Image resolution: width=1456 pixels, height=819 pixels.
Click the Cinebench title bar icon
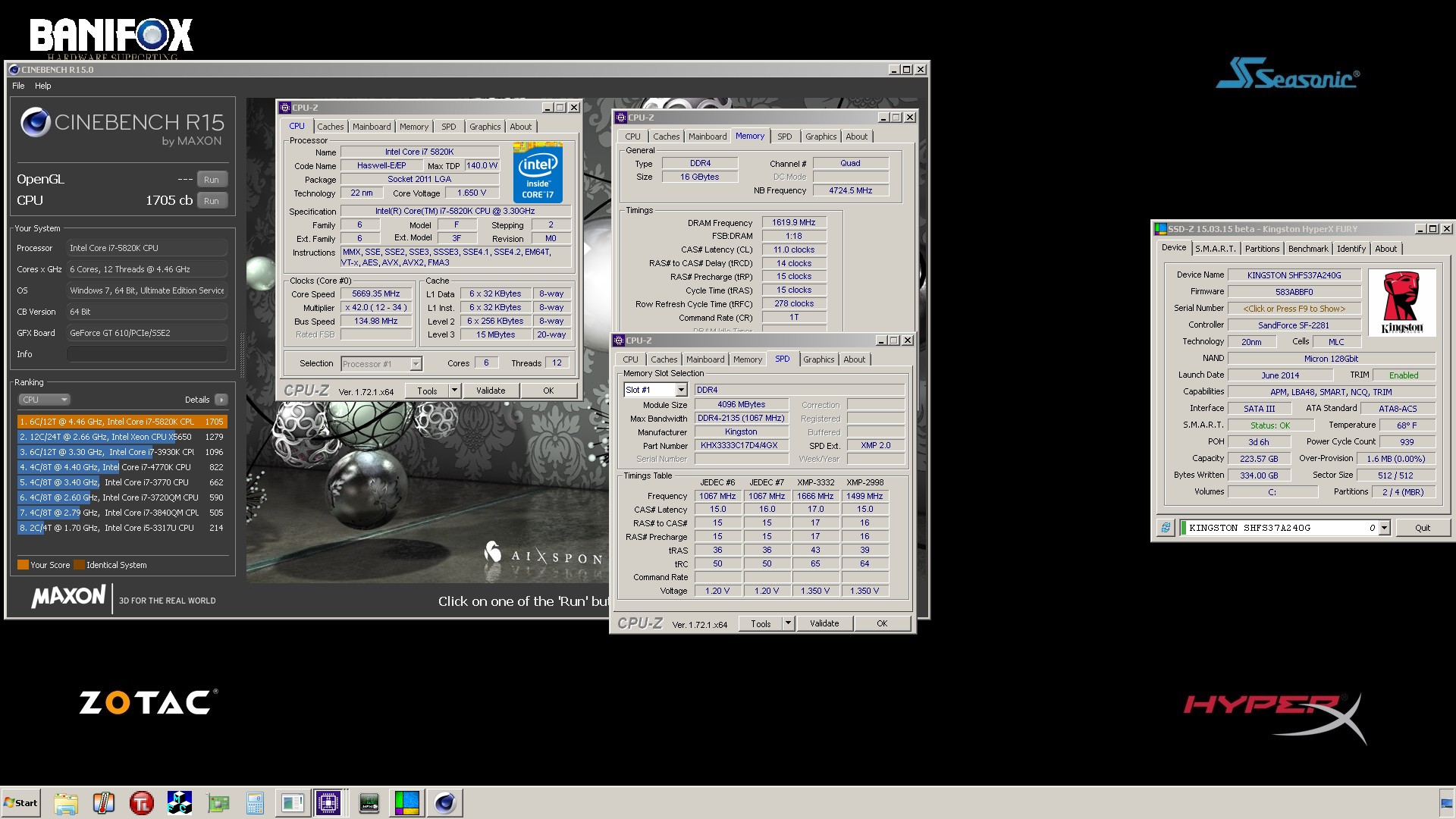[x=14, y=70]
